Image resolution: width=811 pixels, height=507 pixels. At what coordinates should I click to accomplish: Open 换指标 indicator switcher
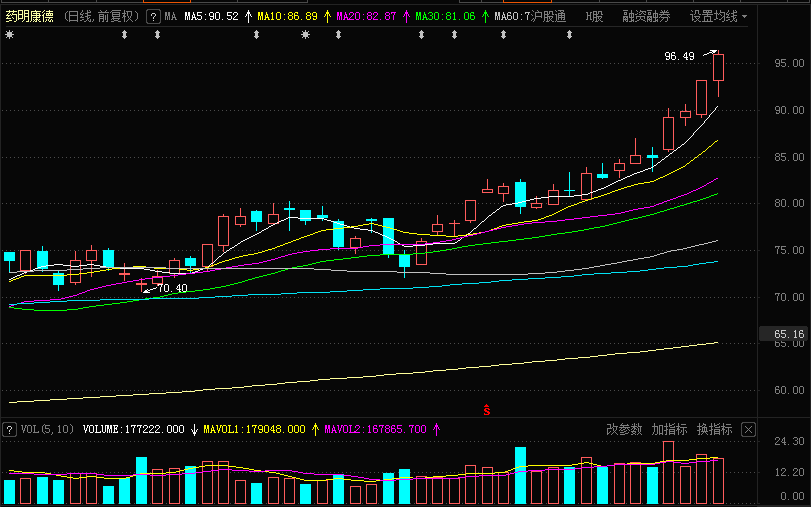click(x=714, y=429)
